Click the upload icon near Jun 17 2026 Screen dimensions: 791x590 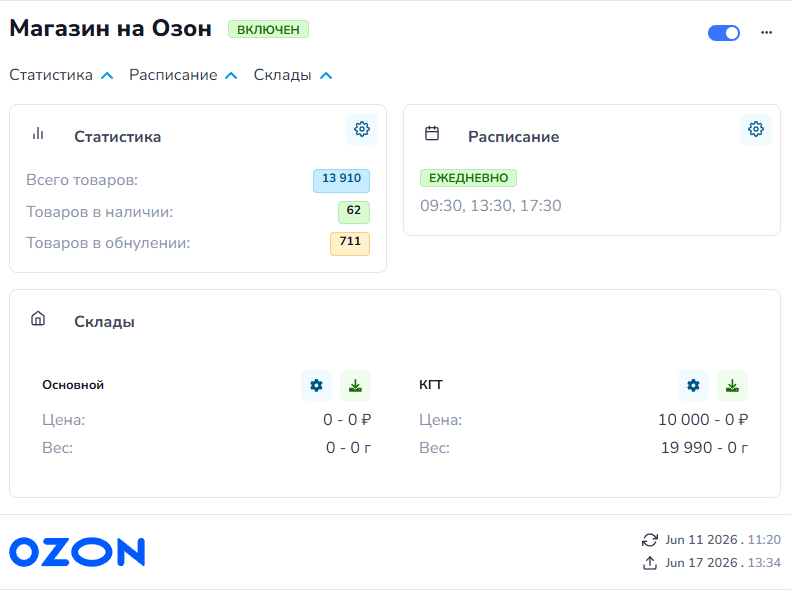(650, 563)
